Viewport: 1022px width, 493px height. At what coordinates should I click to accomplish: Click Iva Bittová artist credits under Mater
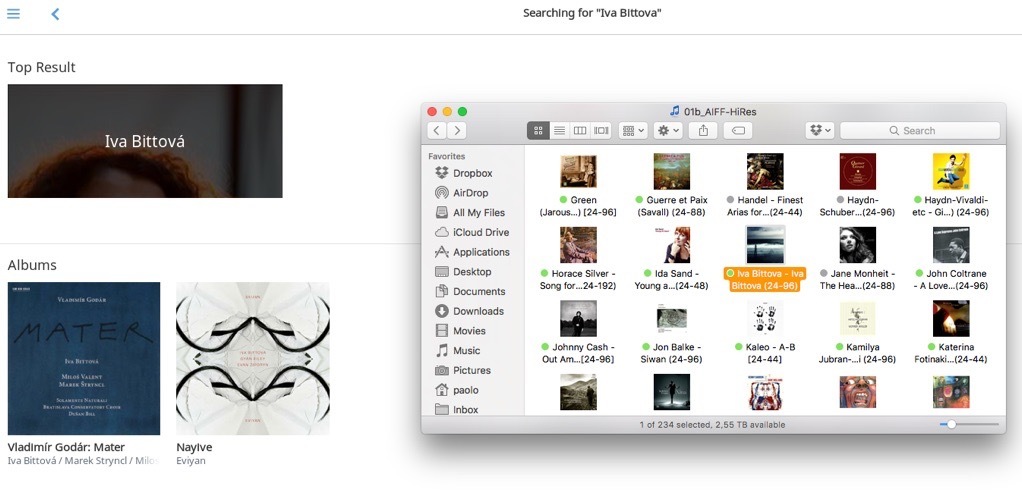(83, 460)
